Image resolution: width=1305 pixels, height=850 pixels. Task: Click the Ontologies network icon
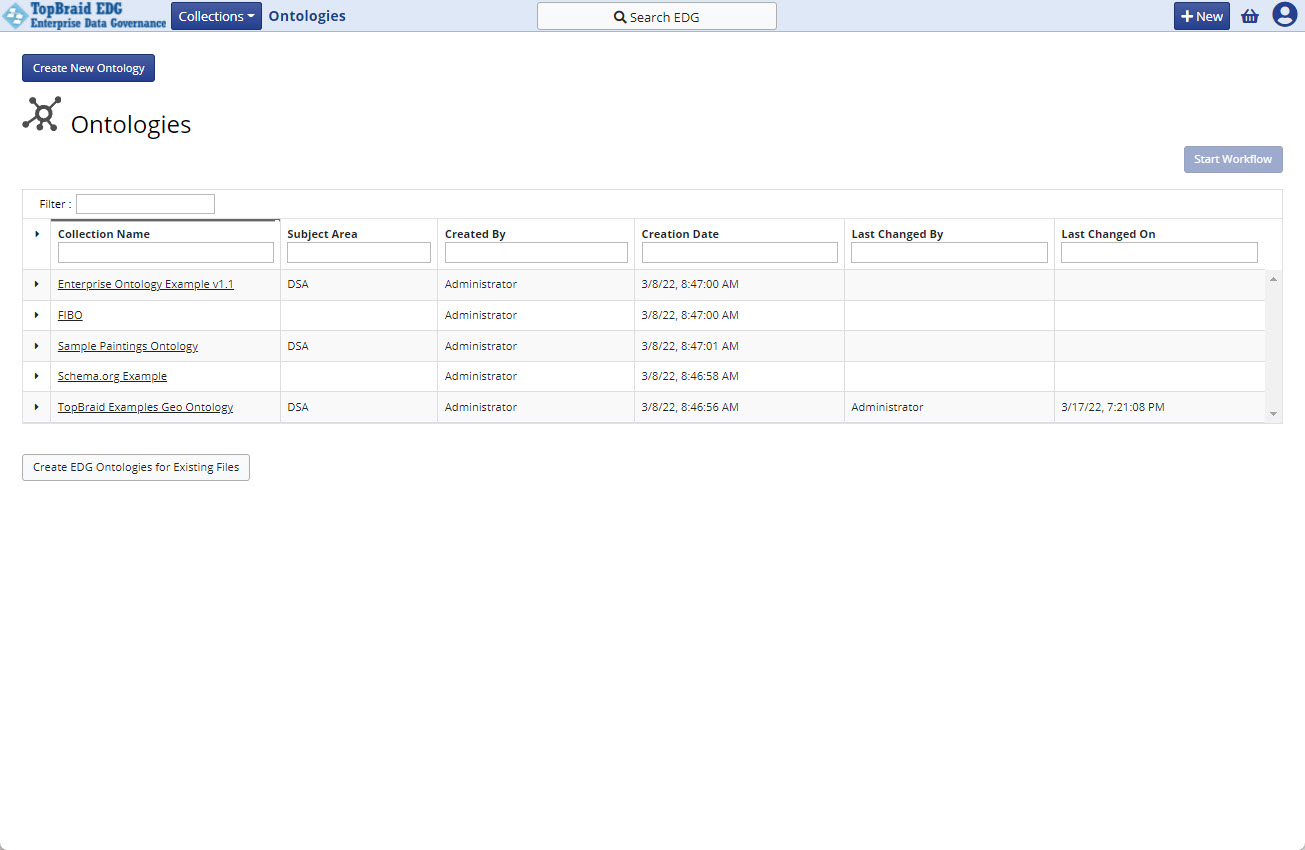click(x=42, y=114)
